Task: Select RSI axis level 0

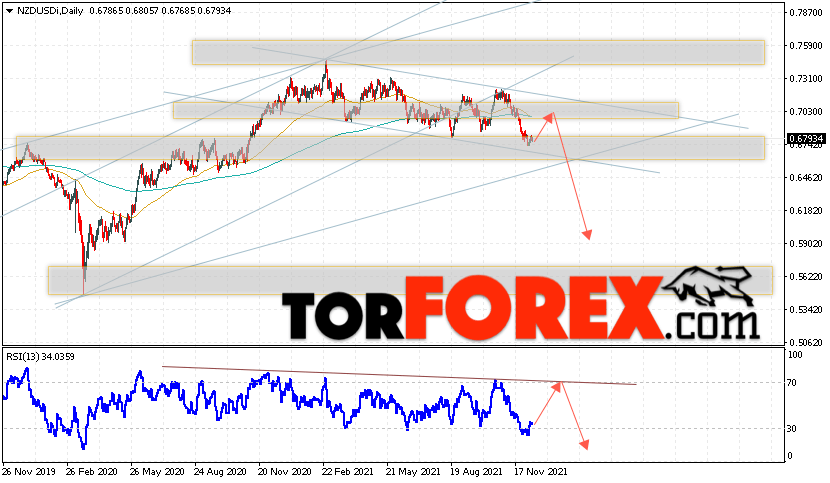Action: [x=790, y=455]
